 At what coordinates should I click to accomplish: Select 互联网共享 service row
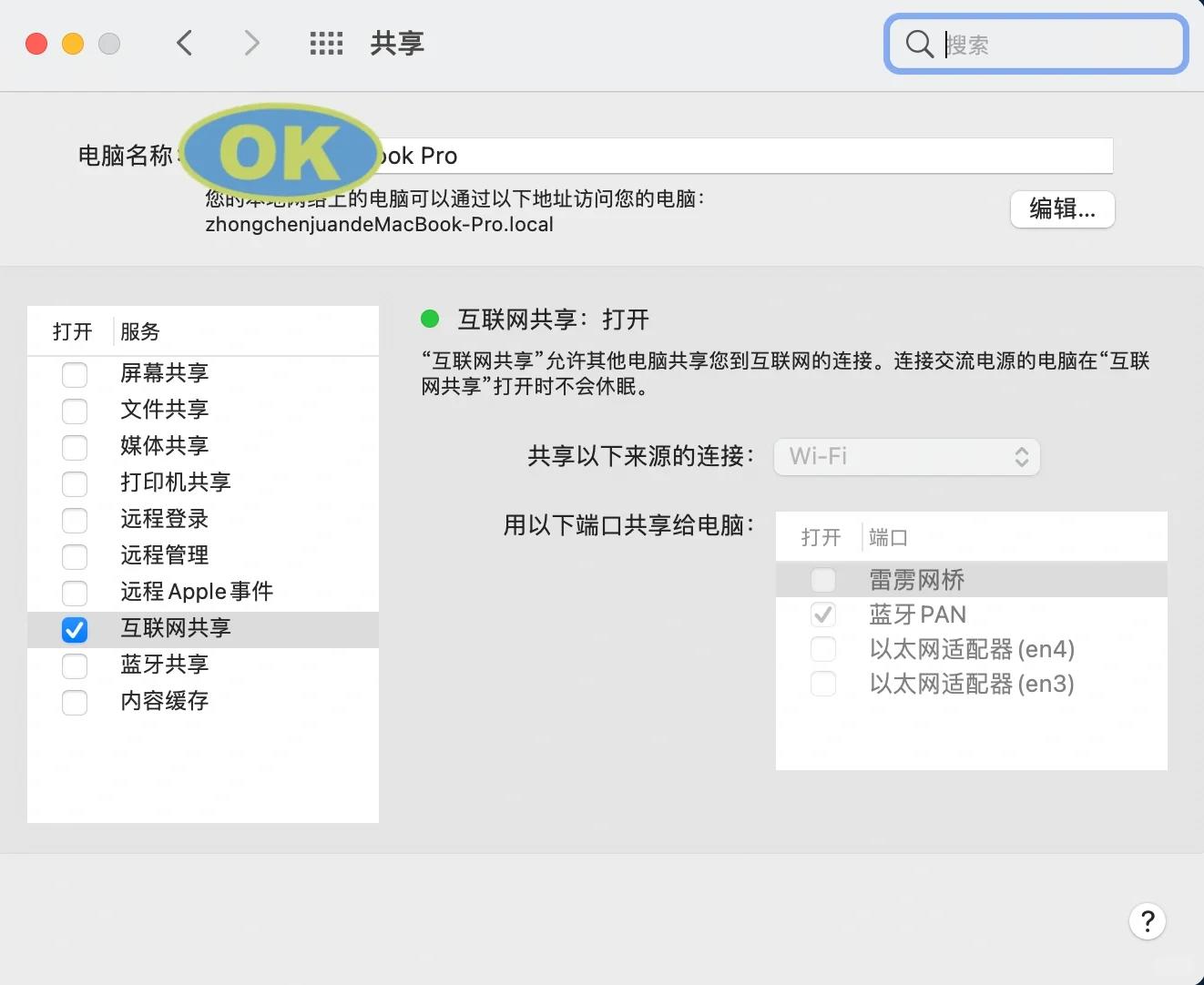point(203,629)
